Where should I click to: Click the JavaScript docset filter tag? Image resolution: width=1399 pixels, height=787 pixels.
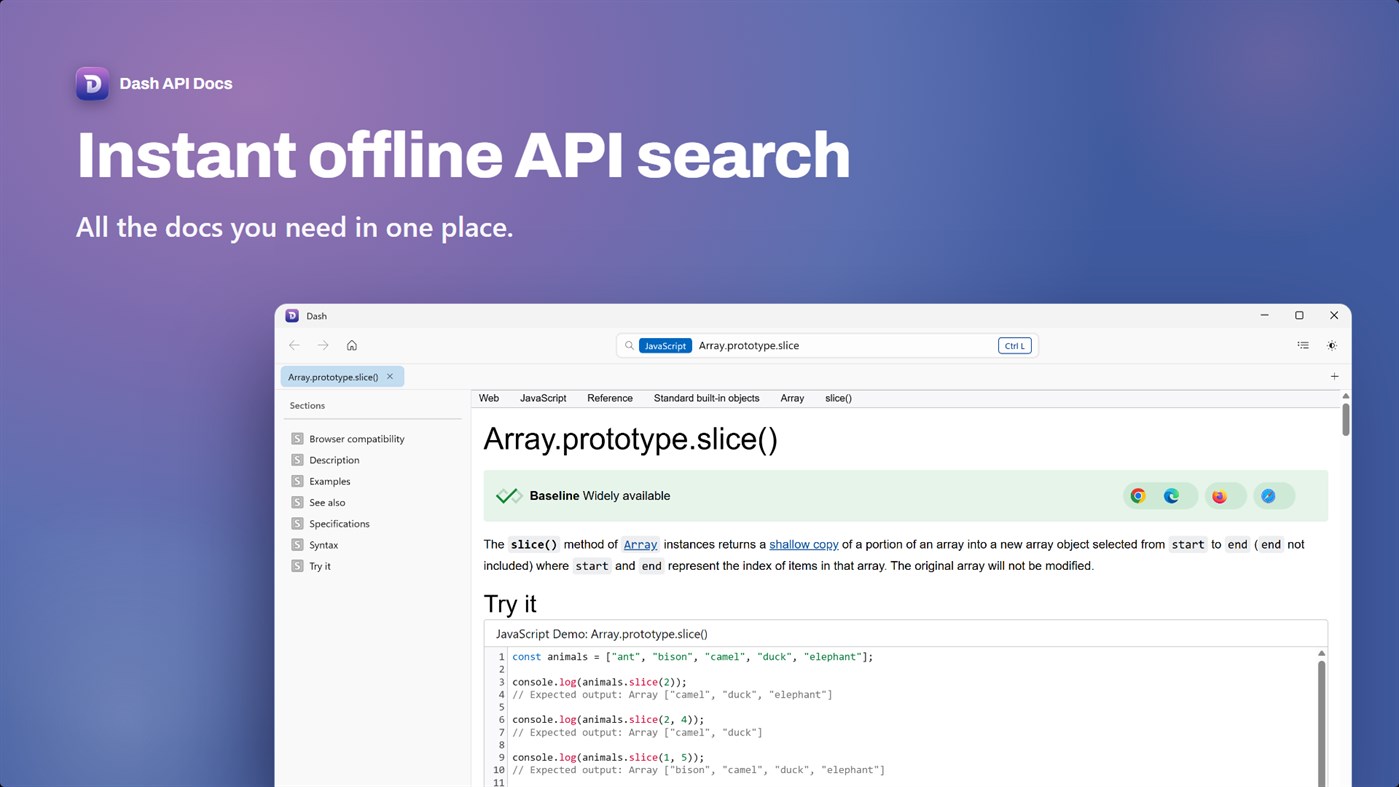[665, 346]
